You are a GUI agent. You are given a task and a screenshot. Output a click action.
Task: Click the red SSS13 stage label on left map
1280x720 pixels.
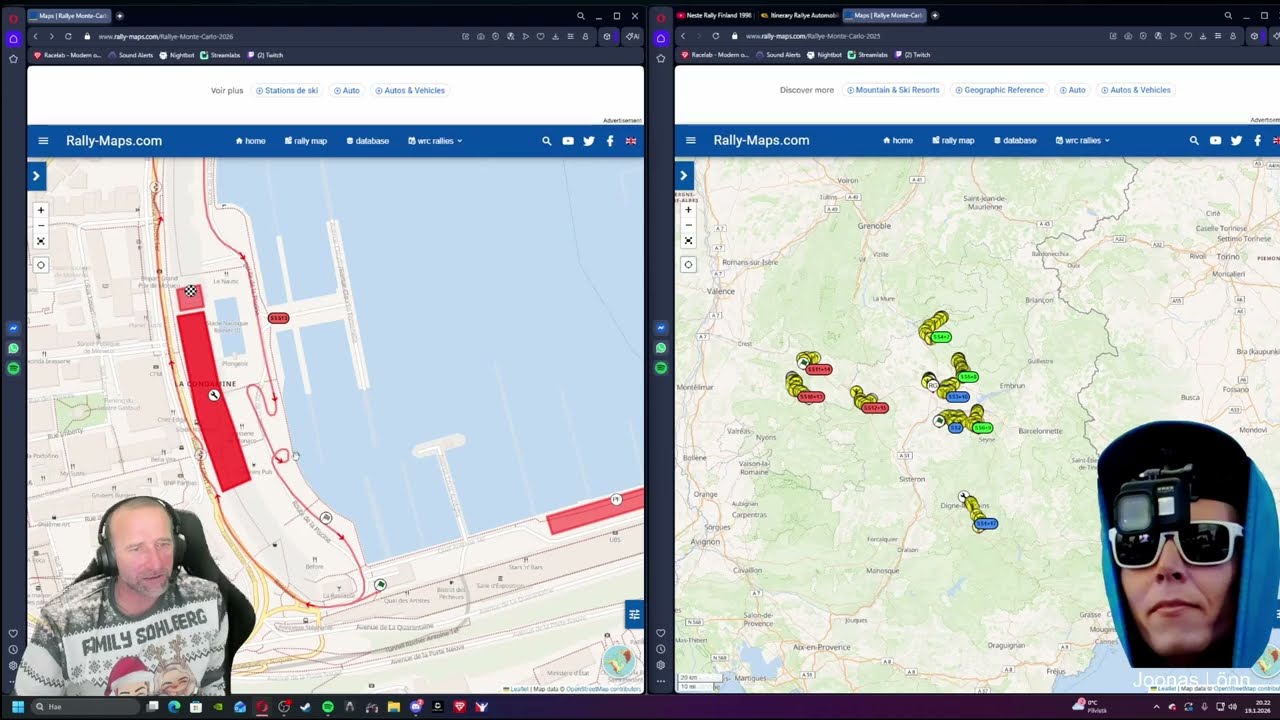pyautogui.click(x=278, y=318)
